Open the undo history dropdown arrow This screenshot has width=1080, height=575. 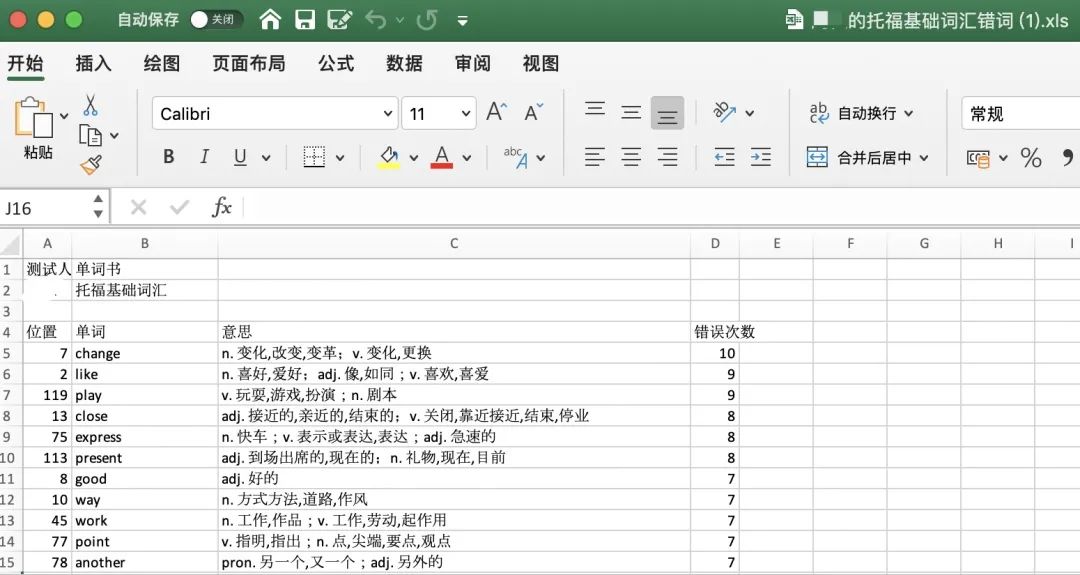point(400,20)
